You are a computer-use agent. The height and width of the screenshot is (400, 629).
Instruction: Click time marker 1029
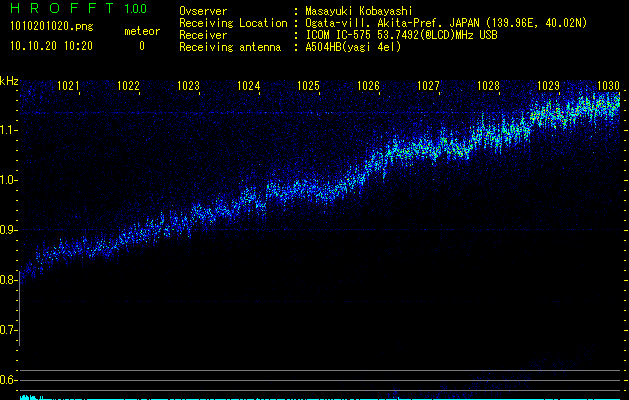click(x=548, y=86)
